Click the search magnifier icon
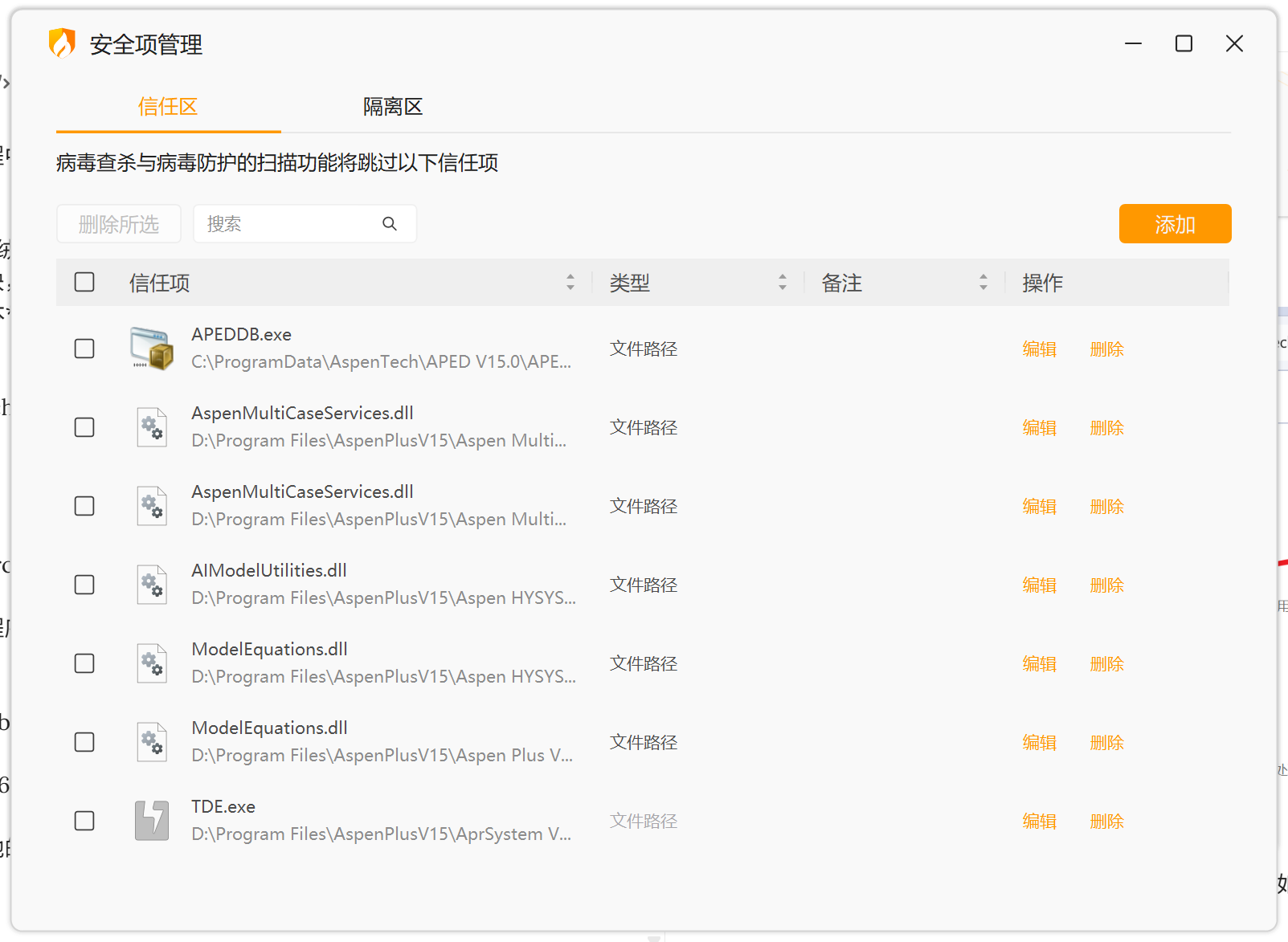Image resolution: width=1288 pixels, height=942 pixels. coord(390,224)
